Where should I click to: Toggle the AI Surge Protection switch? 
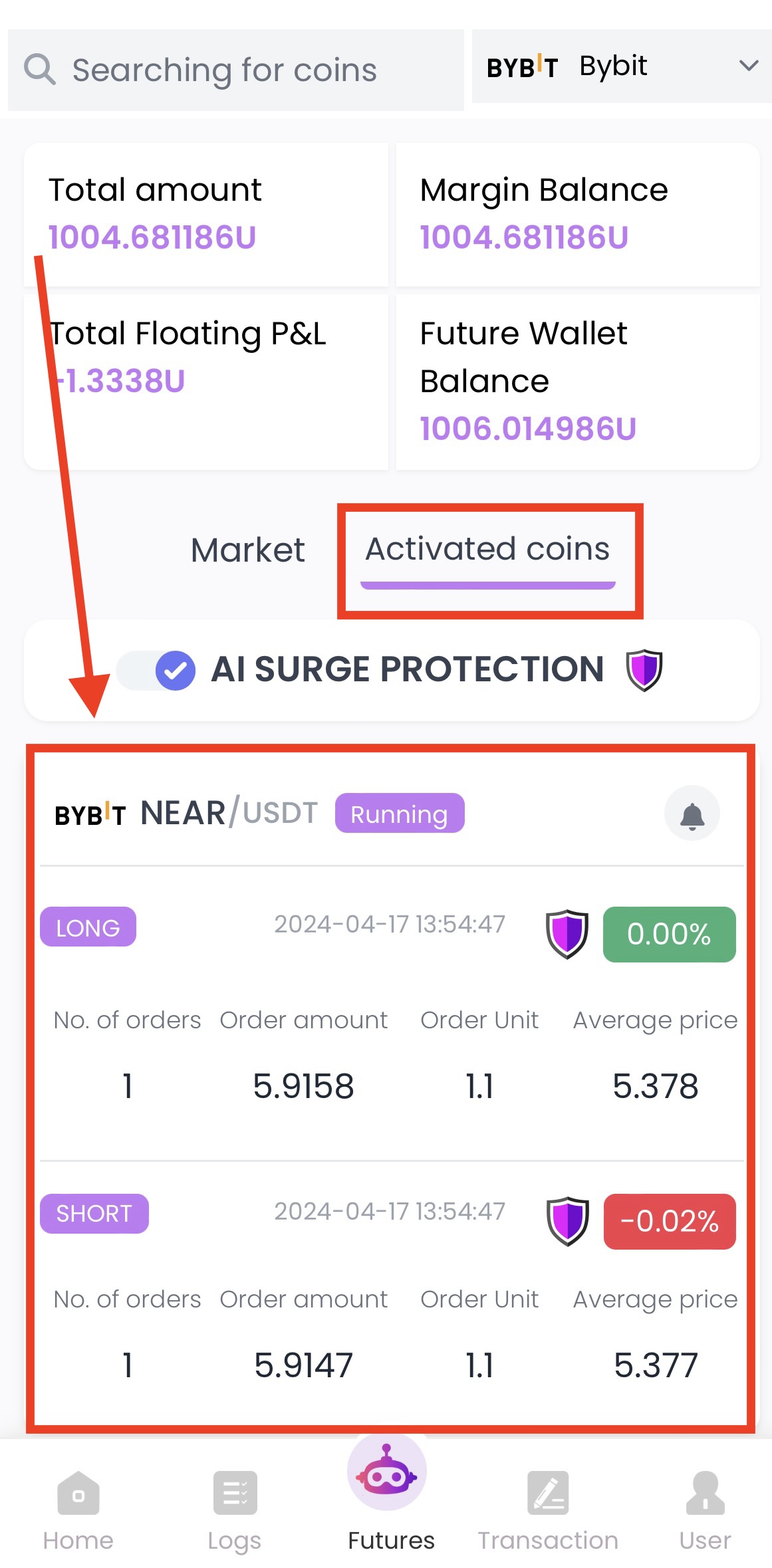click(x=156, y=670)
